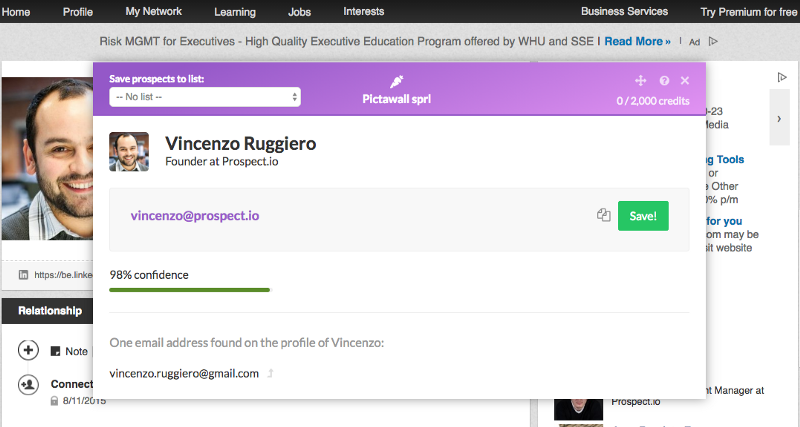Click the lock icon beside 8/11/2015
Screen dimensions: 800x427
click(54, 401)
